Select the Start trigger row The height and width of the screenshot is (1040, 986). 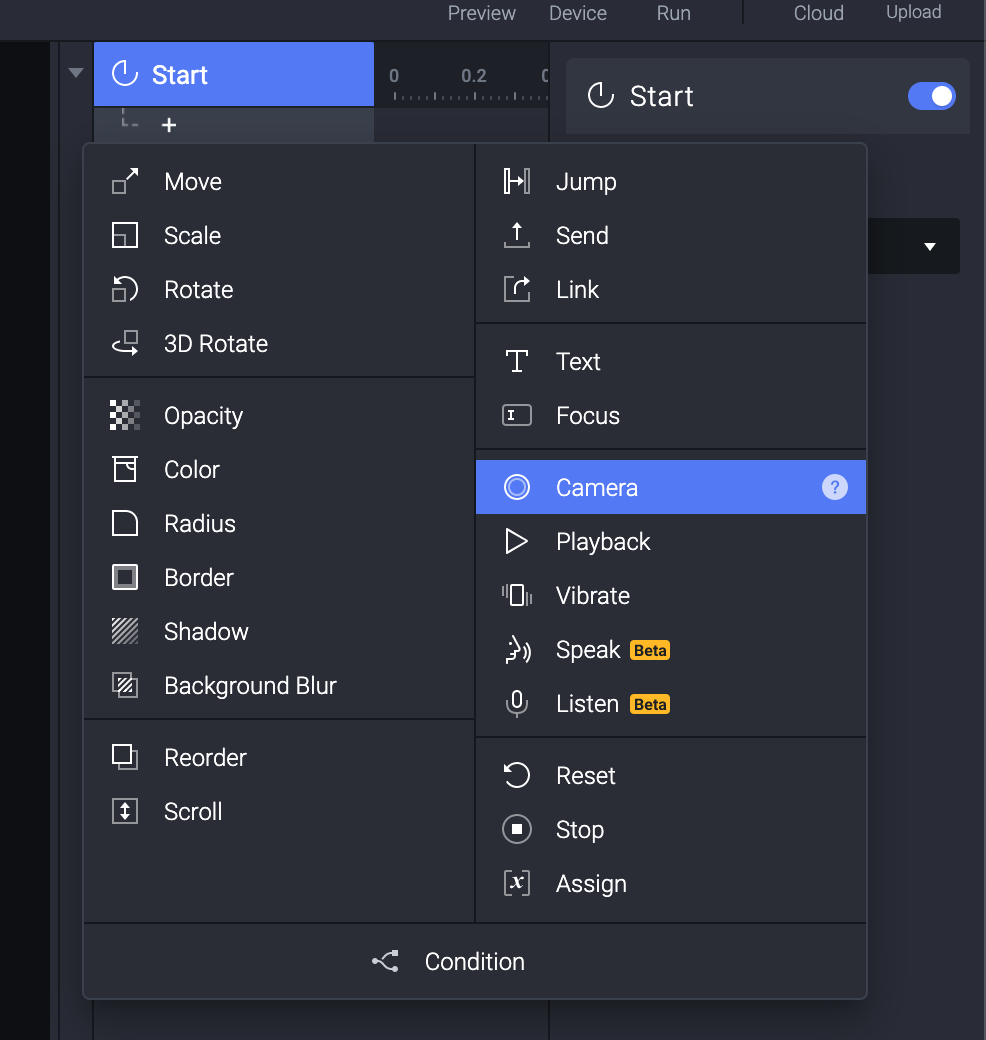click(x=234, y=75)
